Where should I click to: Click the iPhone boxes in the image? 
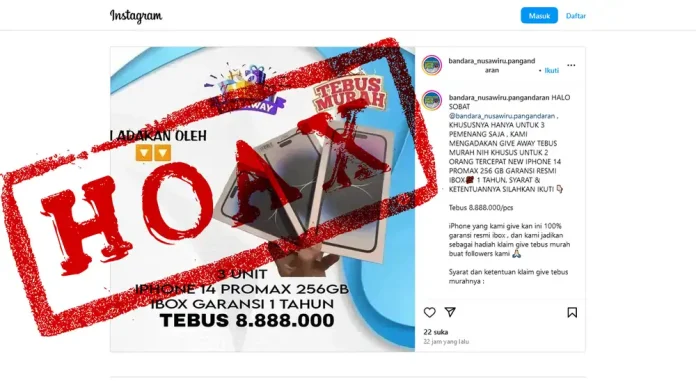[x=304, y=193]
